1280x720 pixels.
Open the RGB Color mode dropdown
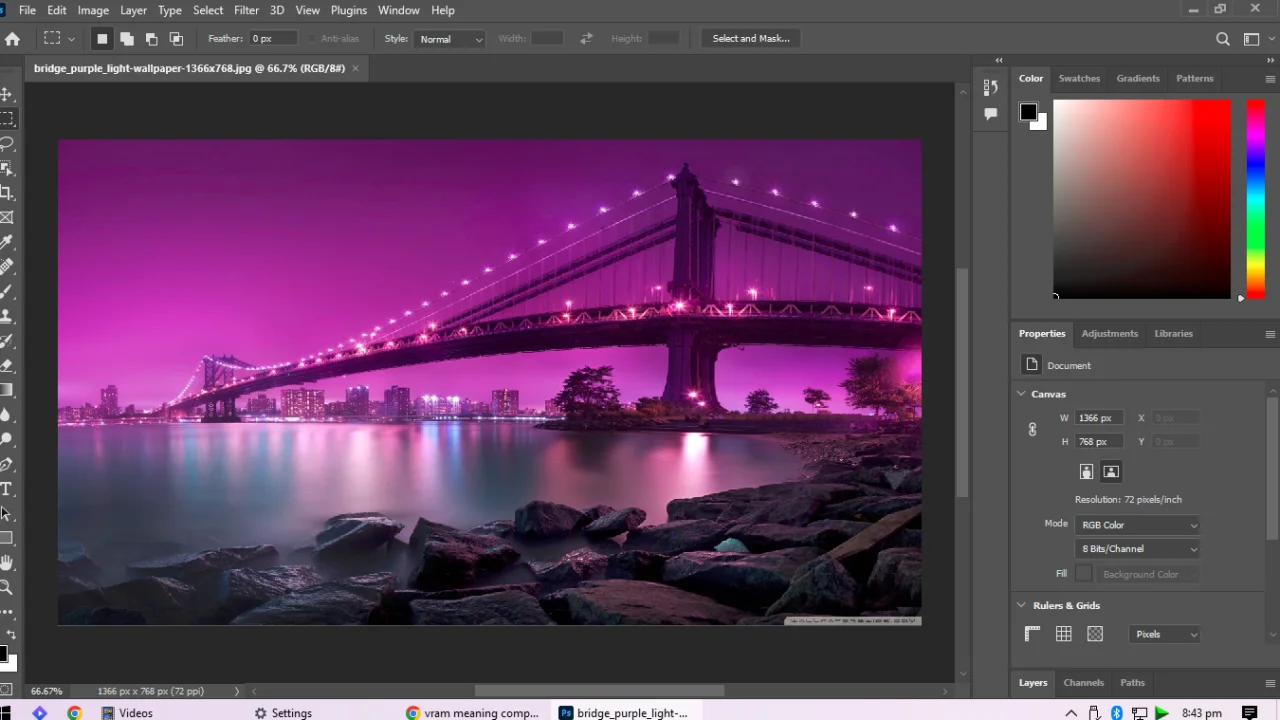pyautogui.click(x=1138, y=525)
